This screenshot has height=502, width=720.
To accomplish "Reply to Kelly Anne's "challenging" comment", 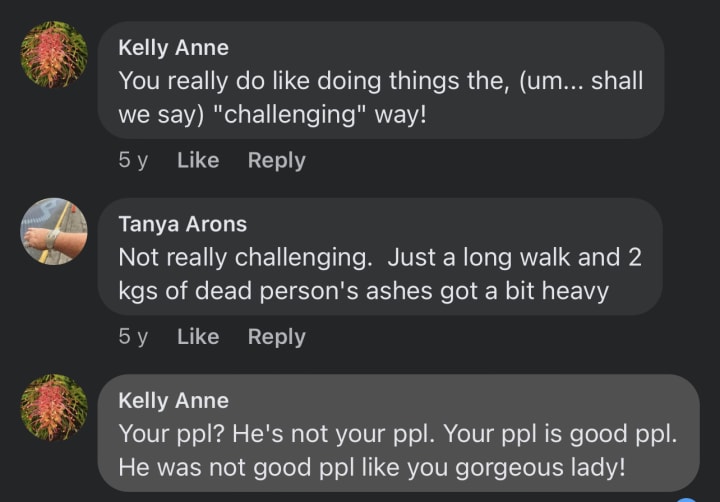I will coord(276,160).
